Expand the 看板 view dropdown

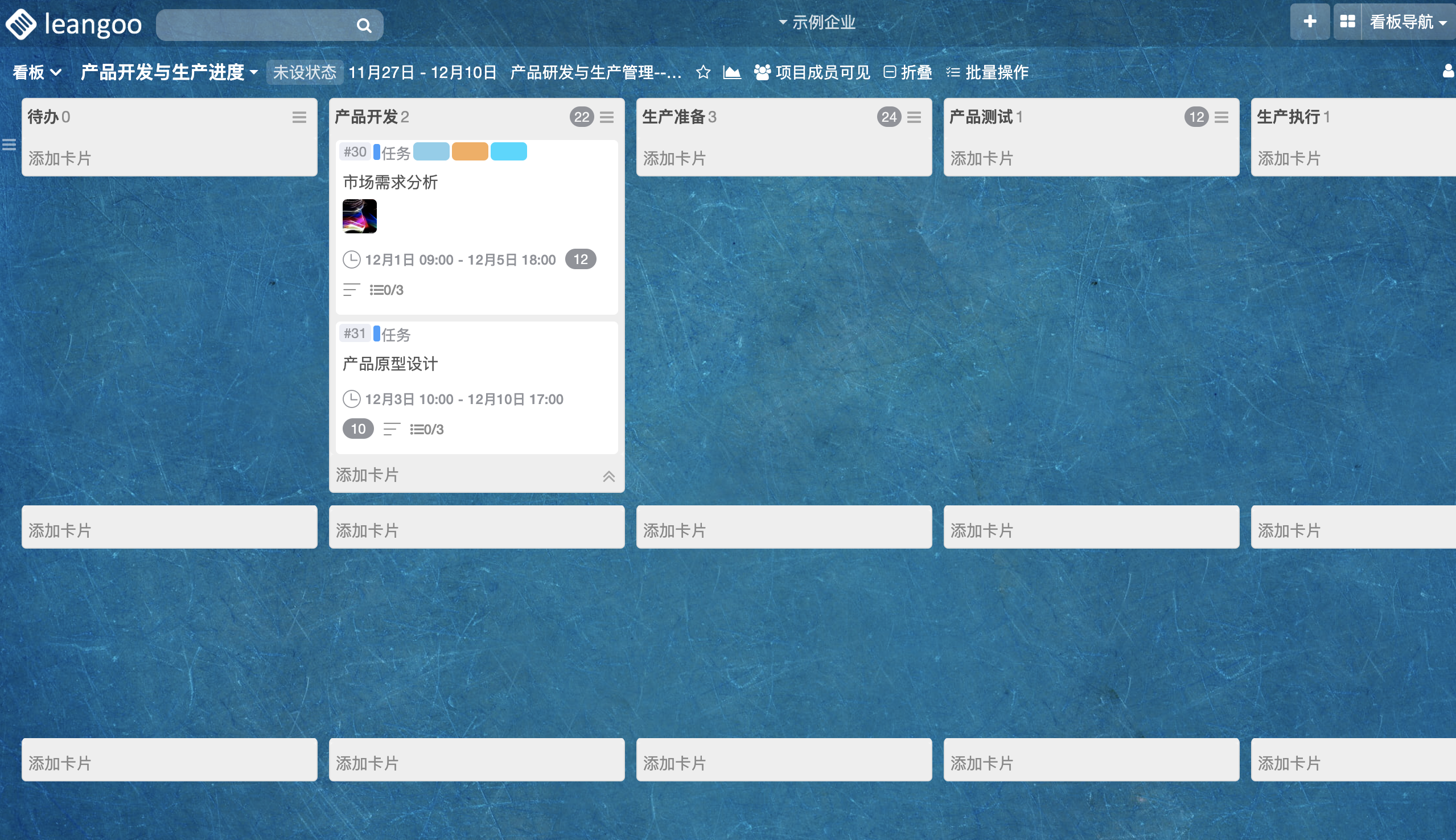(x=37, y=72)
